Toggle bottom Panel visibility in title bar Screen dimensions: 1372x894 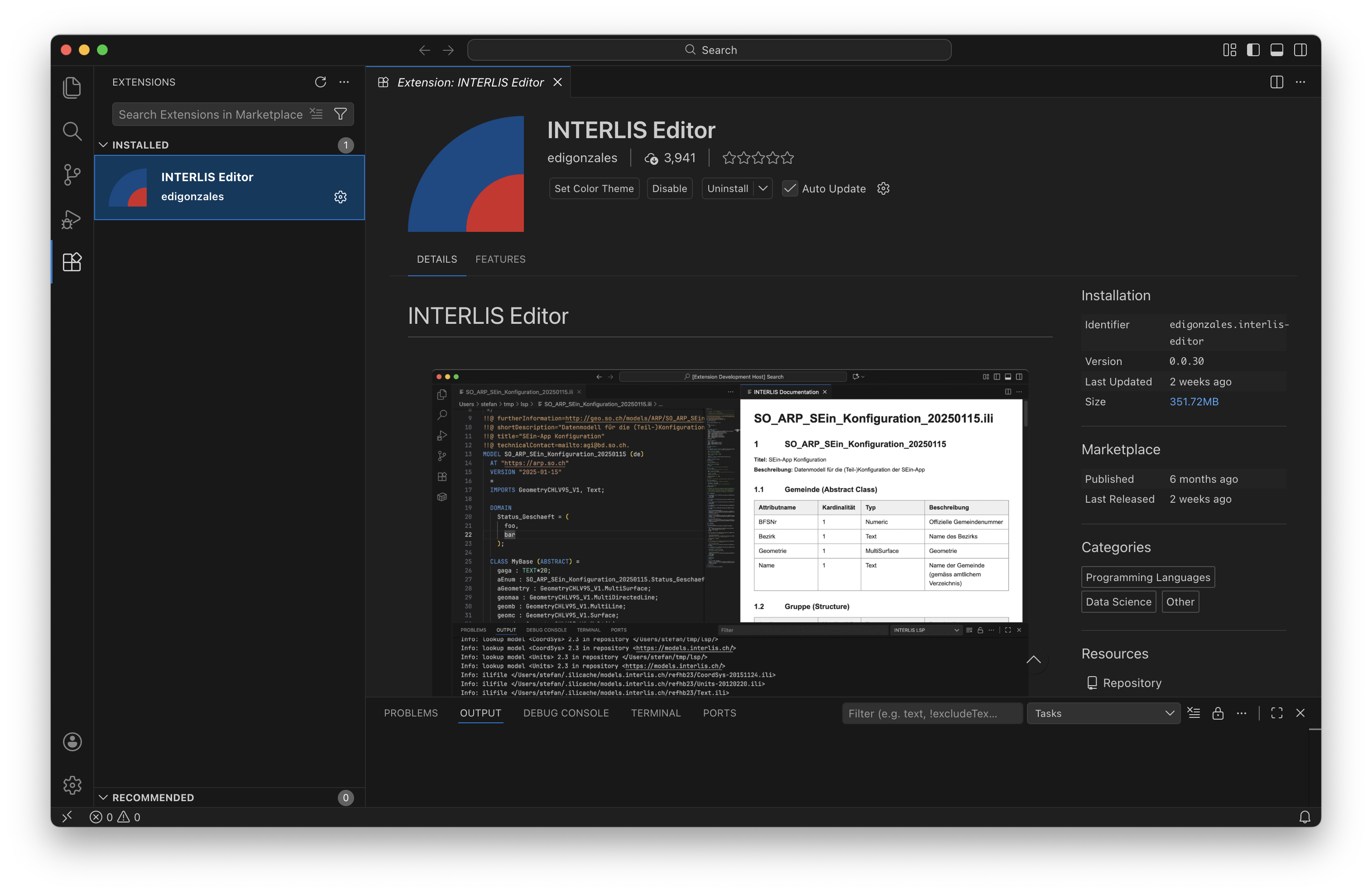pos(1277,50)
